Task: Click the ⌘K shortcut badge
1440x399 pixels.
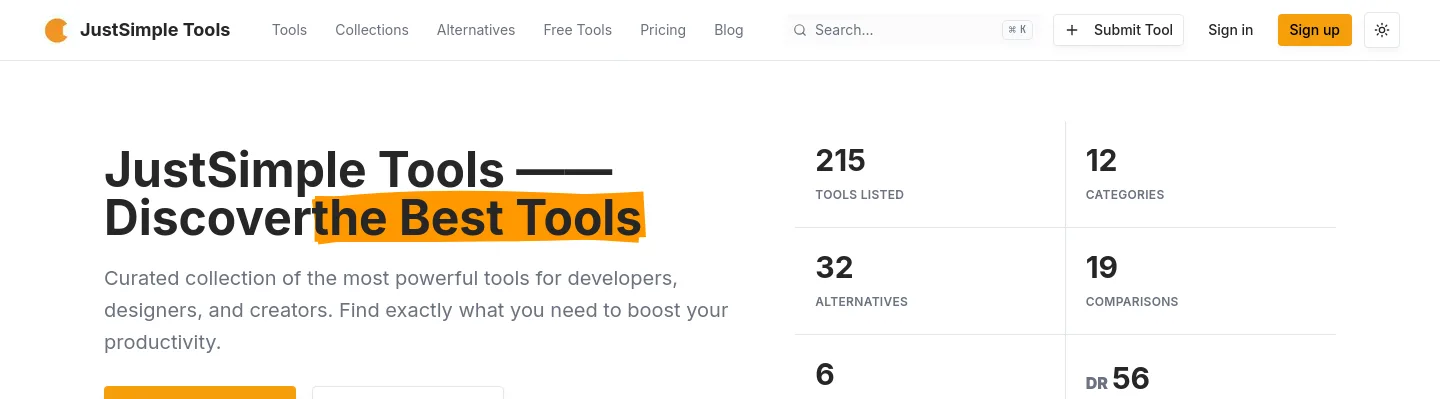Action: (x=1017, y=30)
